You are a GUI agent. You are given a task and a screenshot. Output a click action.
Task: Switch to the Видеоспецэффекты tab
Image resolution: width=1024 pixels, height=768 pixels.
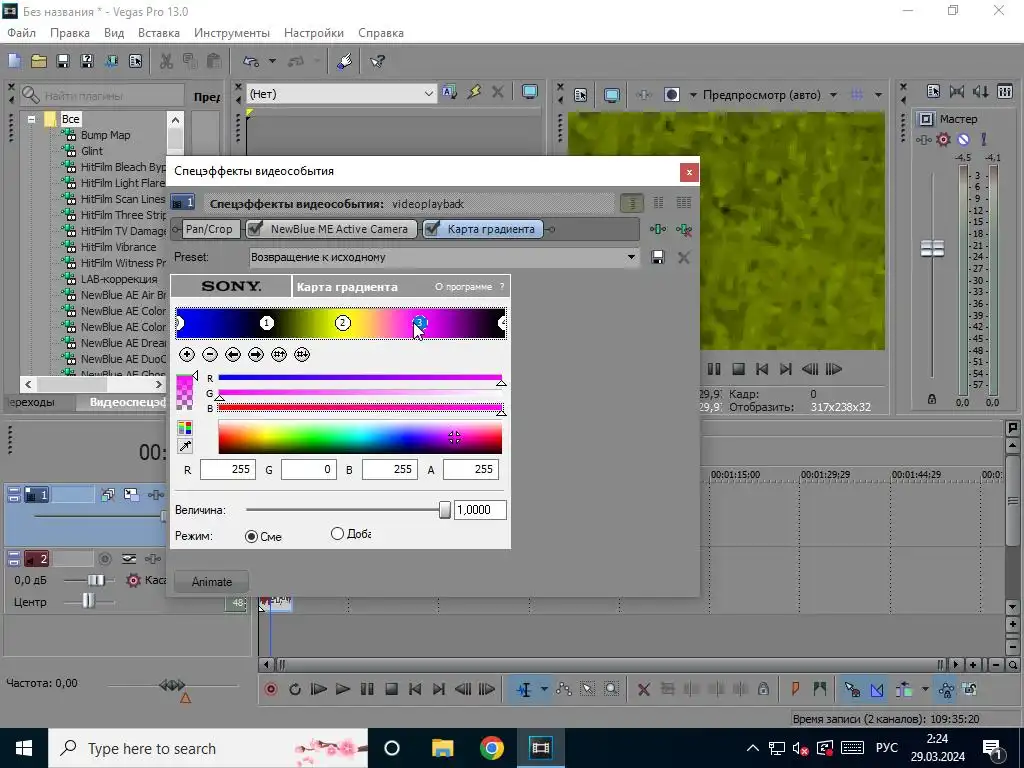127,402
